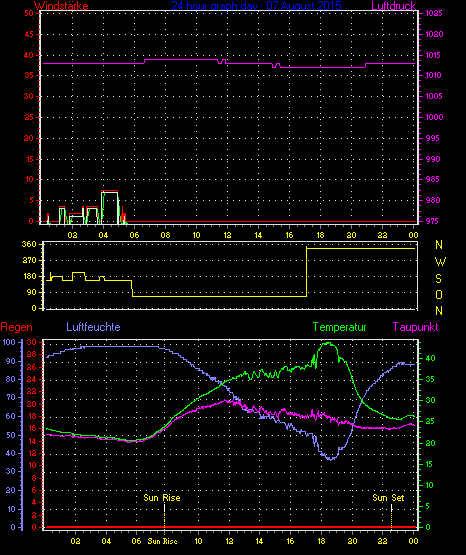Image resolution: width=466 pixels, height=555 pixels.
Task: Click the 985 pressure axis value
Action: click(433, 179)
